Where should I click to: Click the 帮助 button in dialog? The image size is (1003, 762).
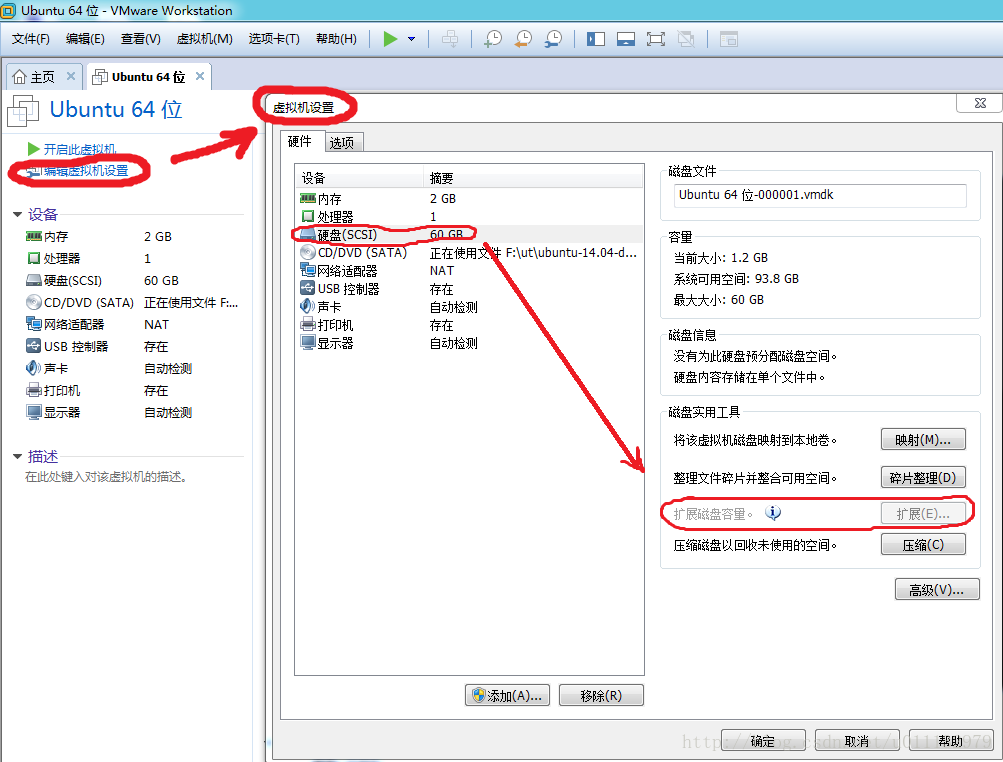pyautogui.click(x=951, y=741)
